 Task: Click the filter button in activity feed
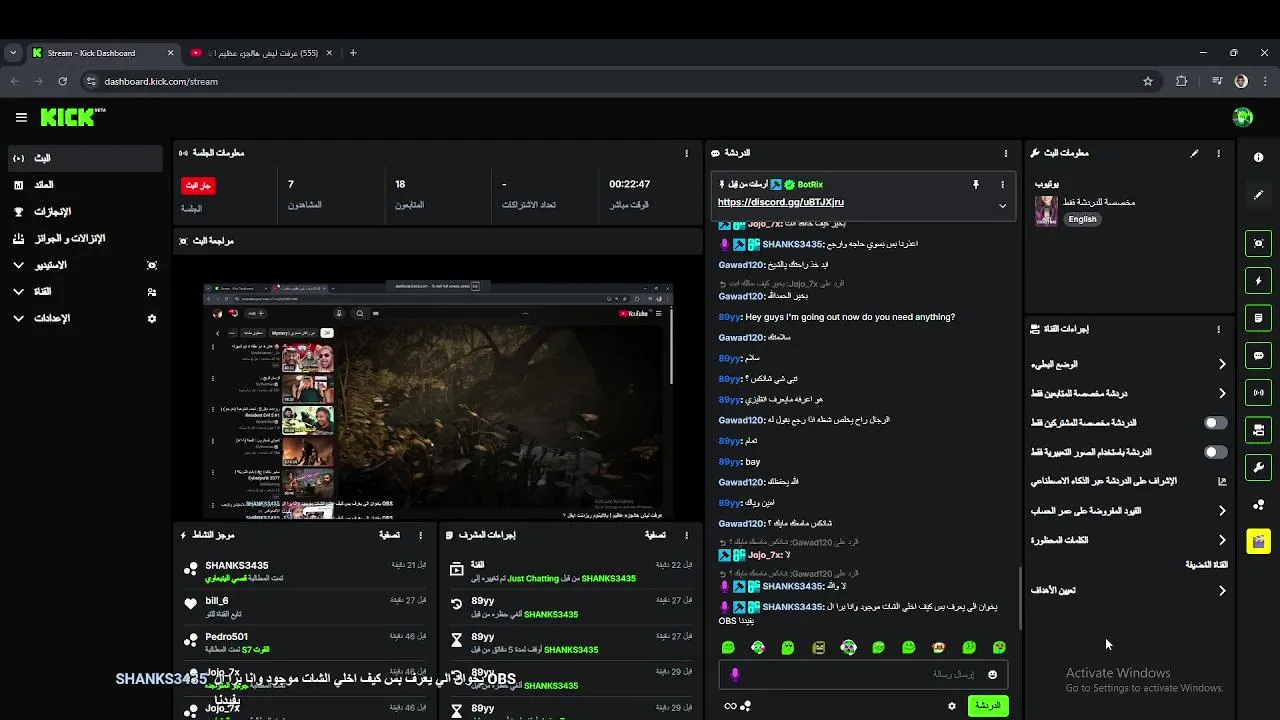(x=389, y=535)
